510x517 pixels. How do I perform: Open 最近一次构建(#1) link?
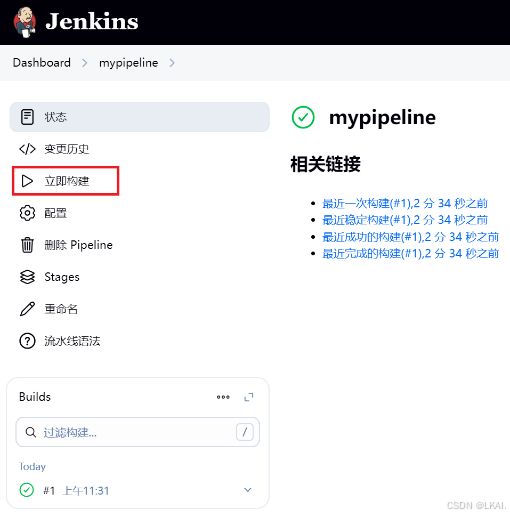coord(405,203)
